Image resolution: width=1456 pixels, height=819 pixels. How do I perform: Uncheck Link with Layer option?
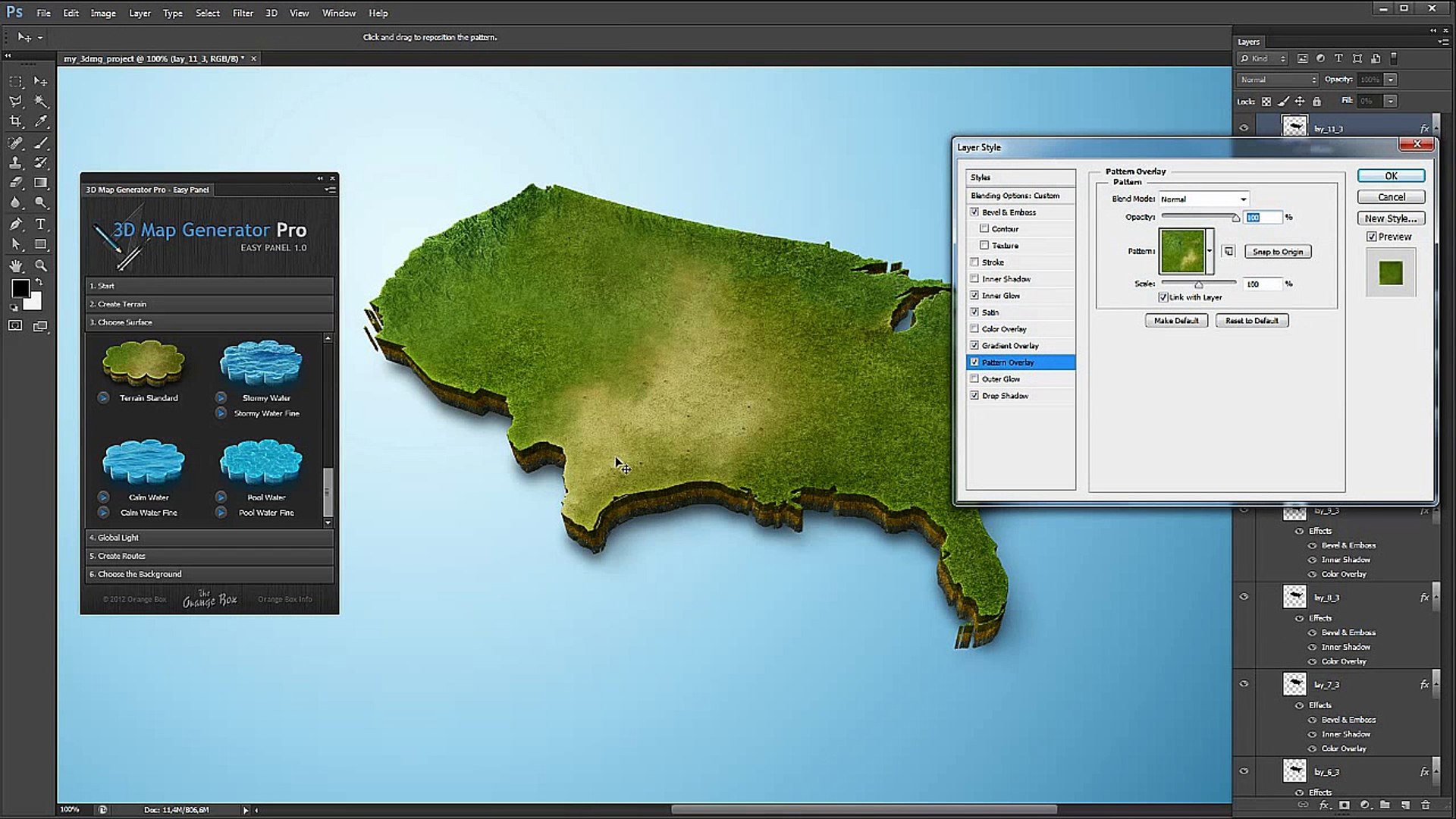[1163, 297]
